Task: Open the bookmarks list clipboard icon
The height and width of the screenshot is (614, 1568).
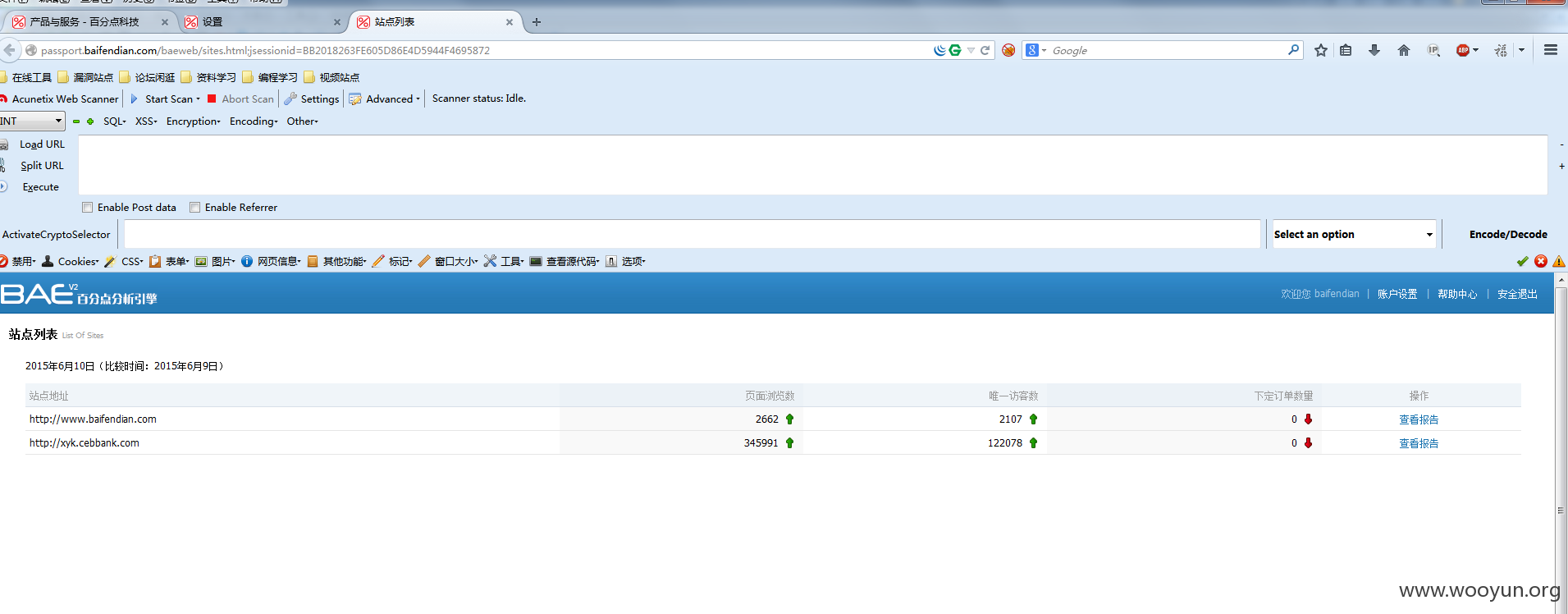Action: coord(1346,50)
